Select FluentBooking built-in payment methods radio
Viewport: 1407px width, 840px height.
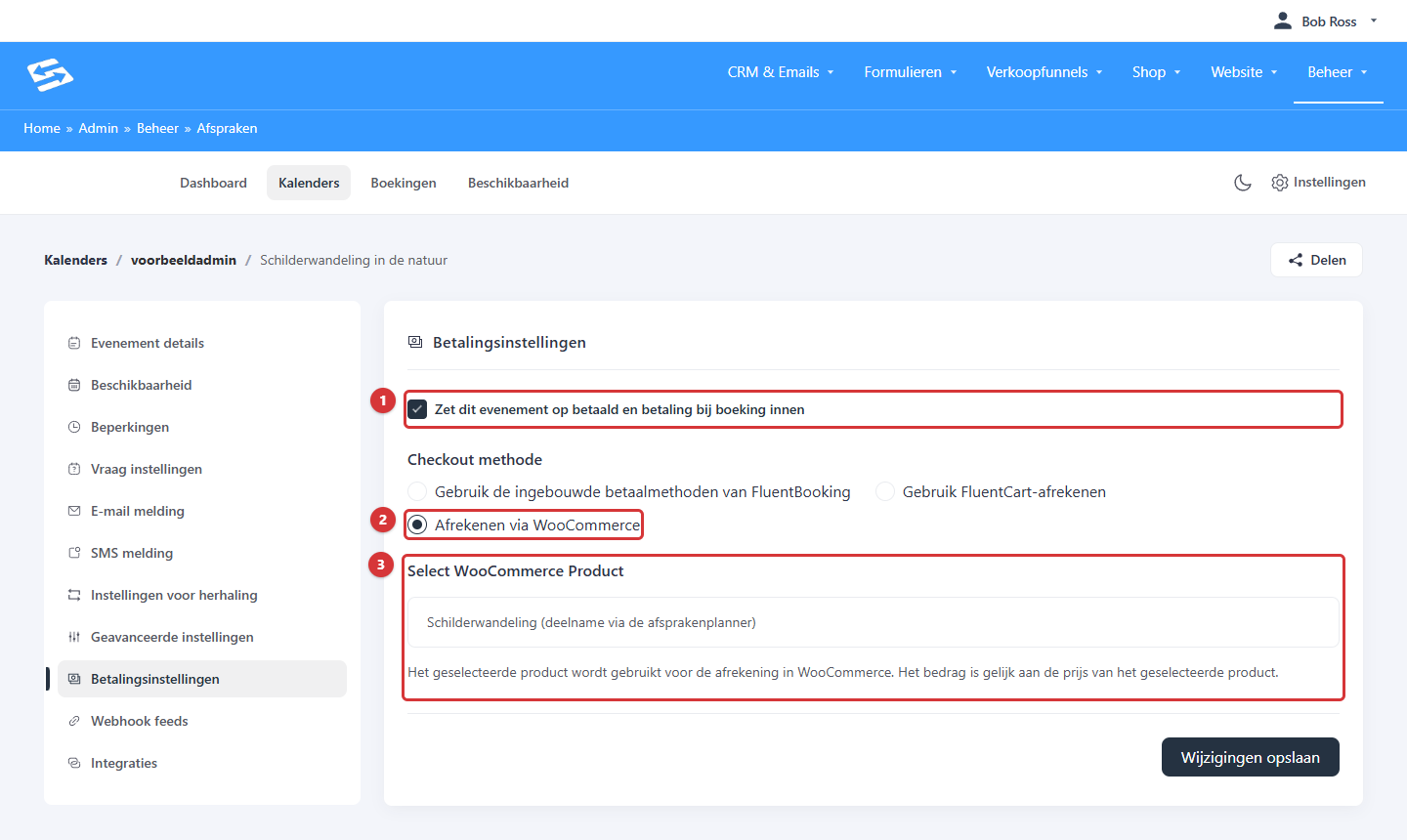pyautogui.click(x=417, y=491)
